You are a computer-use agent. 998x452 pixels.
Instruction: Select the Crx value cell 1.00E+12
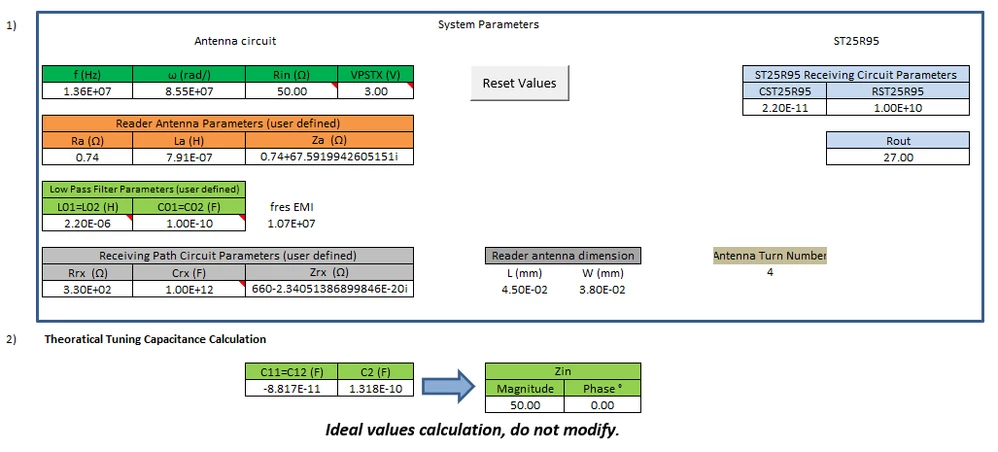(189, 290)
